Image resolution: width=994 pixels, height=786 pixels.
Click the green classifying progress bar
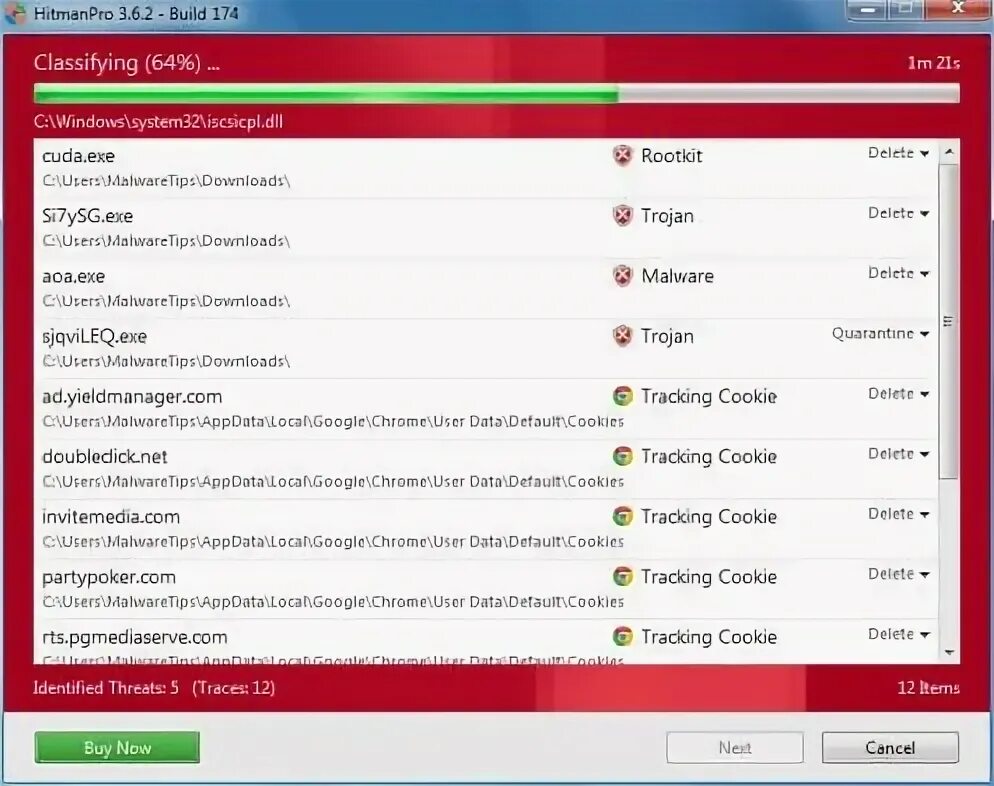point(496,94)
